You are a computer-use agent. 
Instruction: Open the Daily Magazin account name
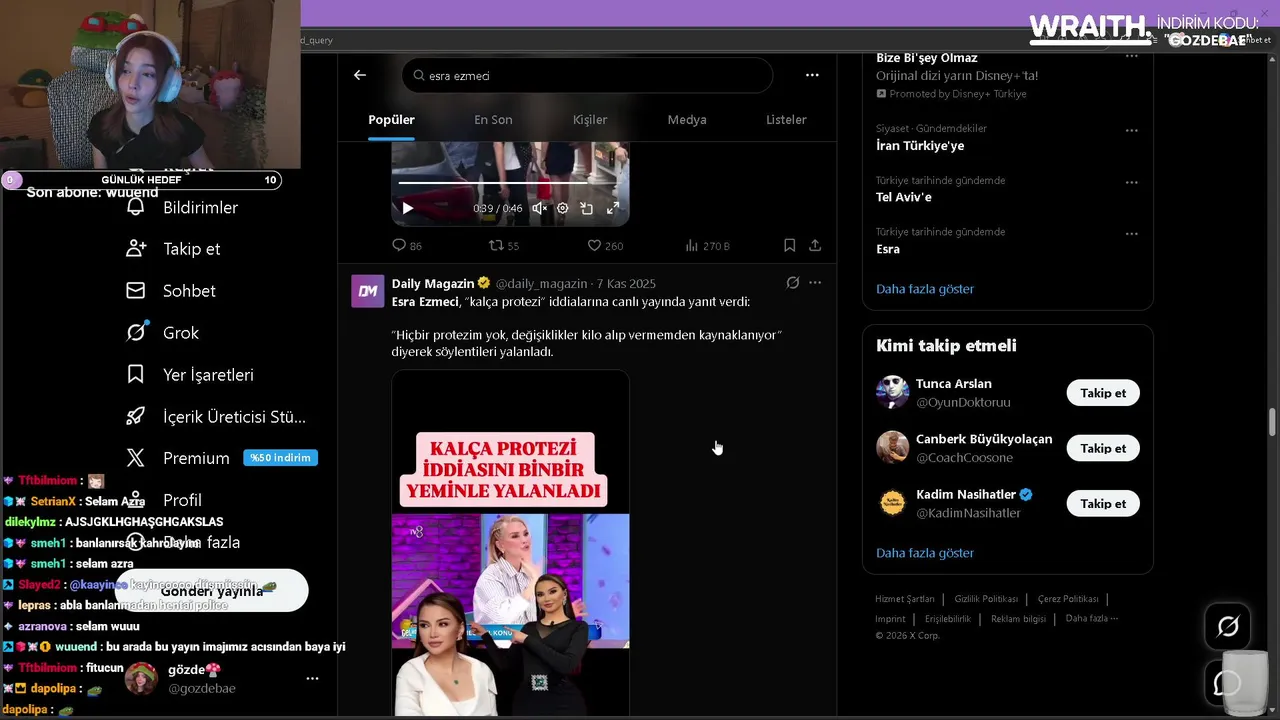(x=433, y=283)
